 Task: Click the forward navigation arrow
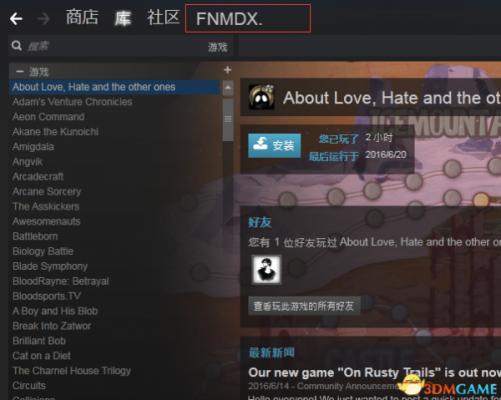click(x=43, y=19)
